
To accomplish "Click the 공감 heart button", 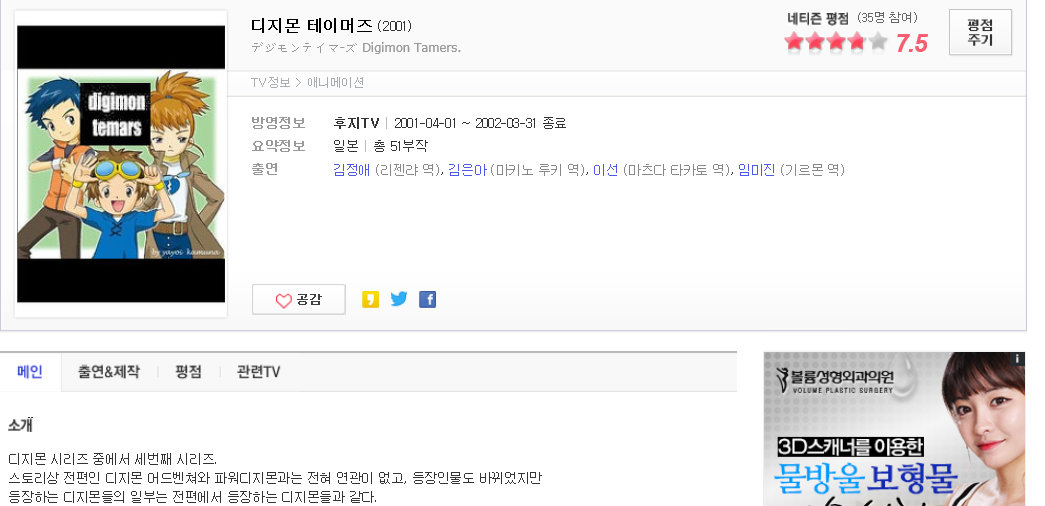I will pos(299,299).
